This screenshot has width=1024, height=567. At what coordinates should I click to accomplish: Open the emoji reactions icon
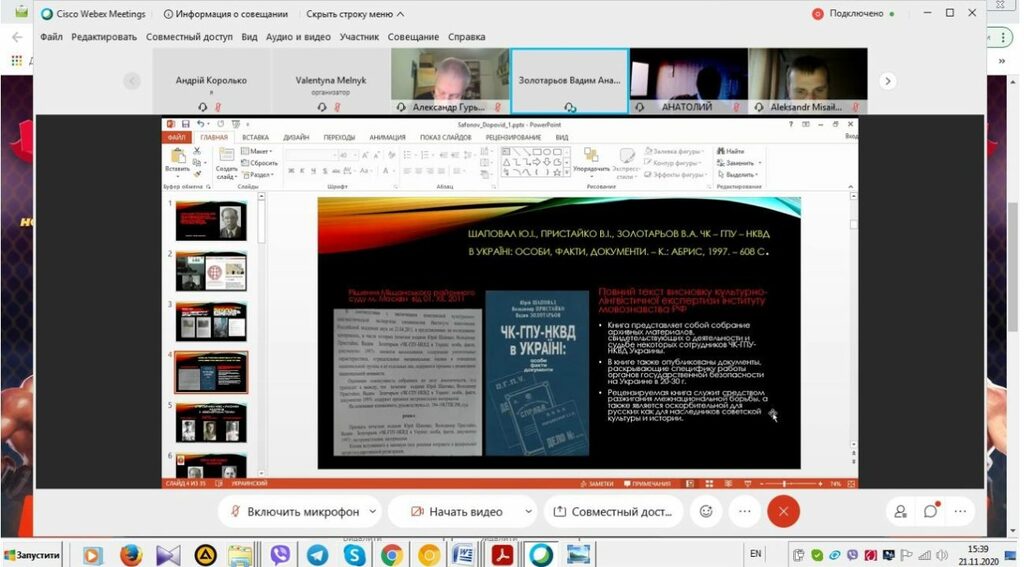click(706, 511)
